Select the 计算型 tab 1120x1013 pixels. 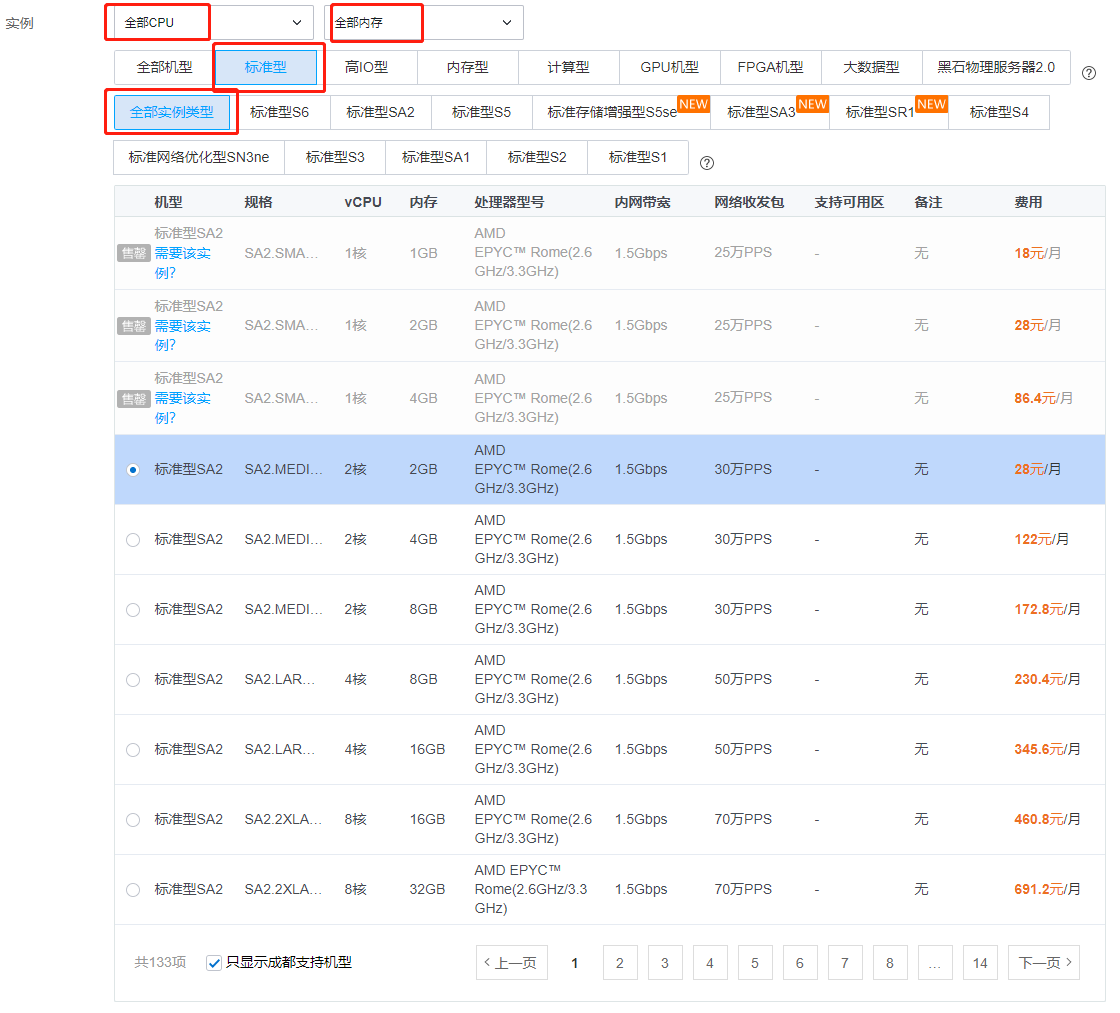point(569,67)
